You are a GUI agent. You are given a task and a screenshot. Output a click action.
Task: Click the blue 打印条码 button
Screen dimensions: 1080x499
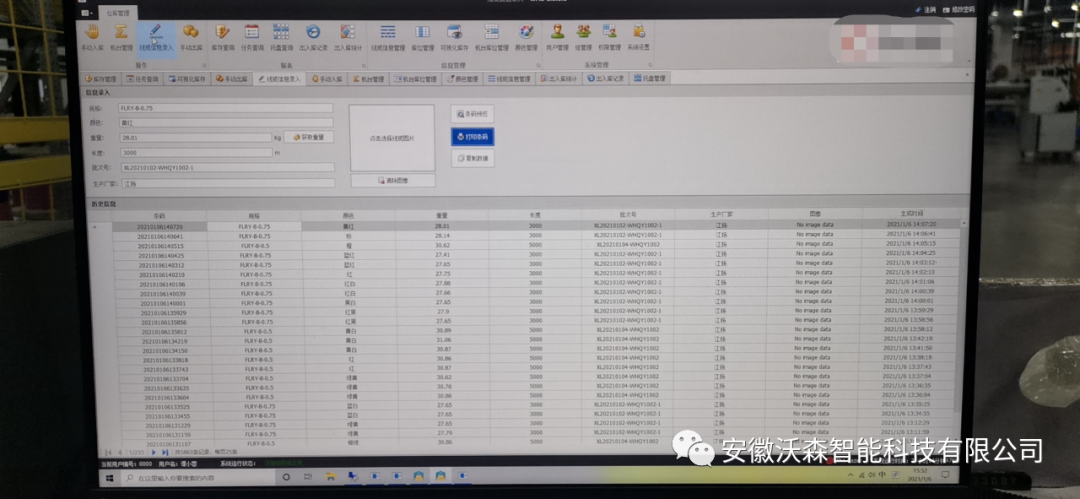pos(472,136)
